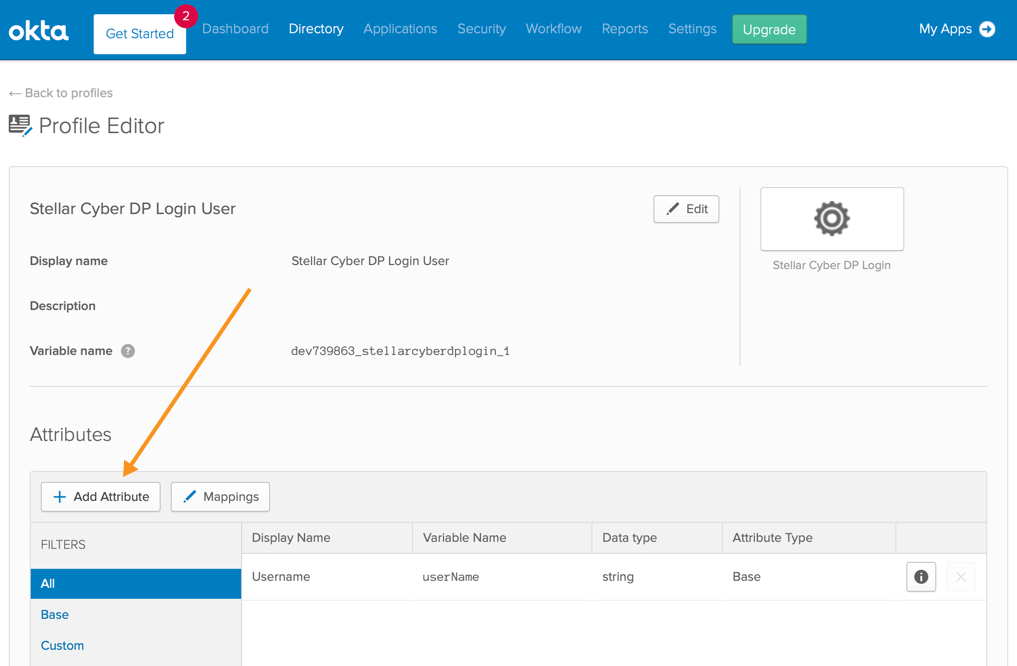Screen dimensions: 1017x666
Task: Click the Stellar Cyber DP Login gear thumbnail
Action: pyautogui.click(x=831, y=219)
